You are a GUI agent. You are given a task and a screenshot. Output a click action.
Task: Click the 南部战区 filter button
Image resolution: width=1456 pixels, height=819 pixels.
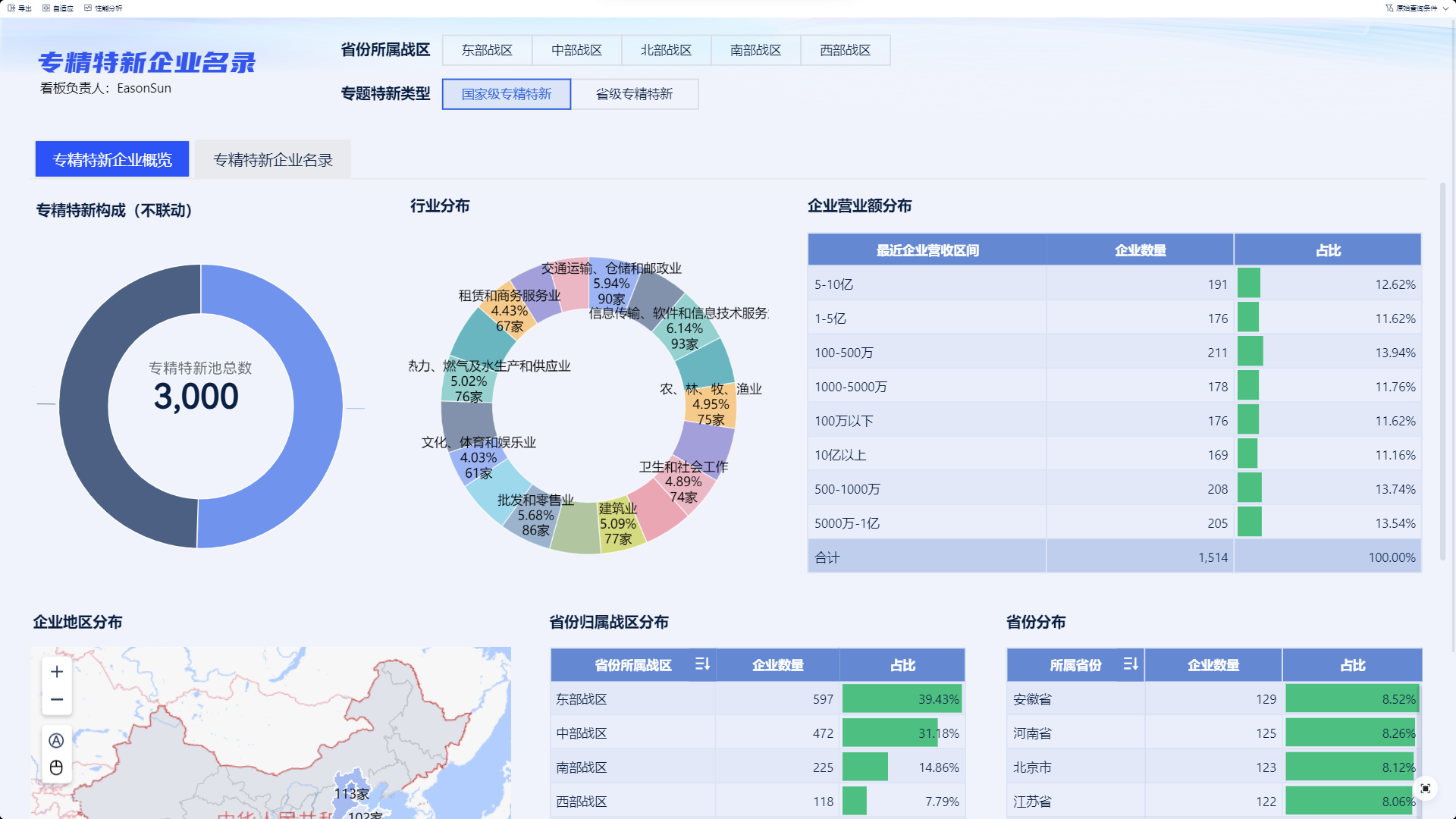(755, 50)
